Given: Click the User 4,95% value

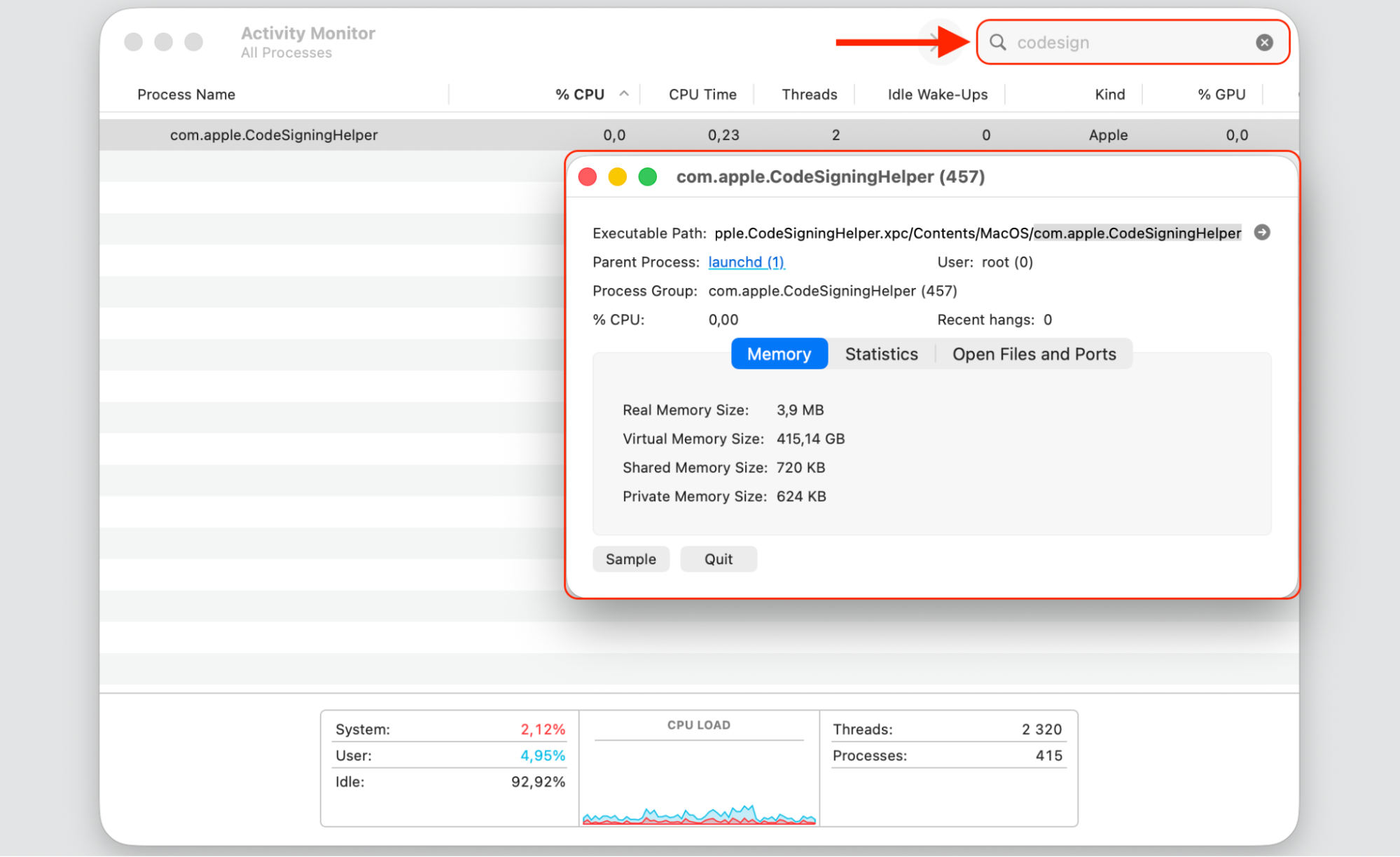Looking at the screenshot, I should pos(543,755).
